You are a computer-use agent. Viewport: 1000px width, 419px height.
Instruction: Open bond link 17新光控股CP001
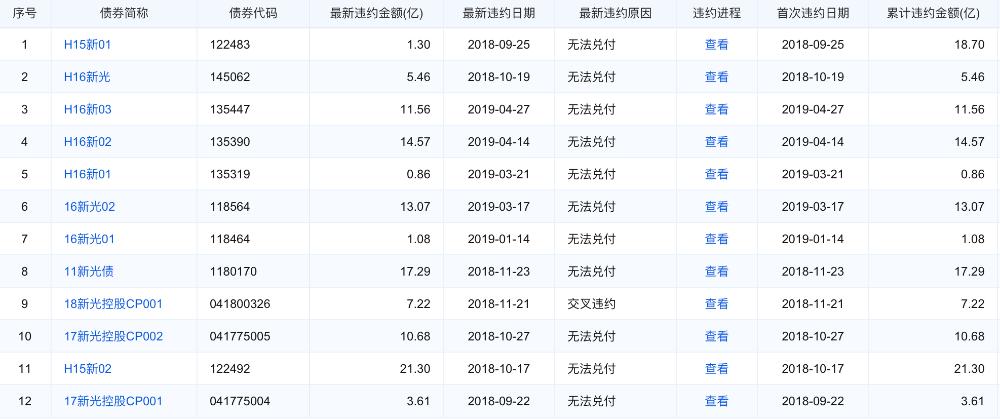click(x=114, y=401)
